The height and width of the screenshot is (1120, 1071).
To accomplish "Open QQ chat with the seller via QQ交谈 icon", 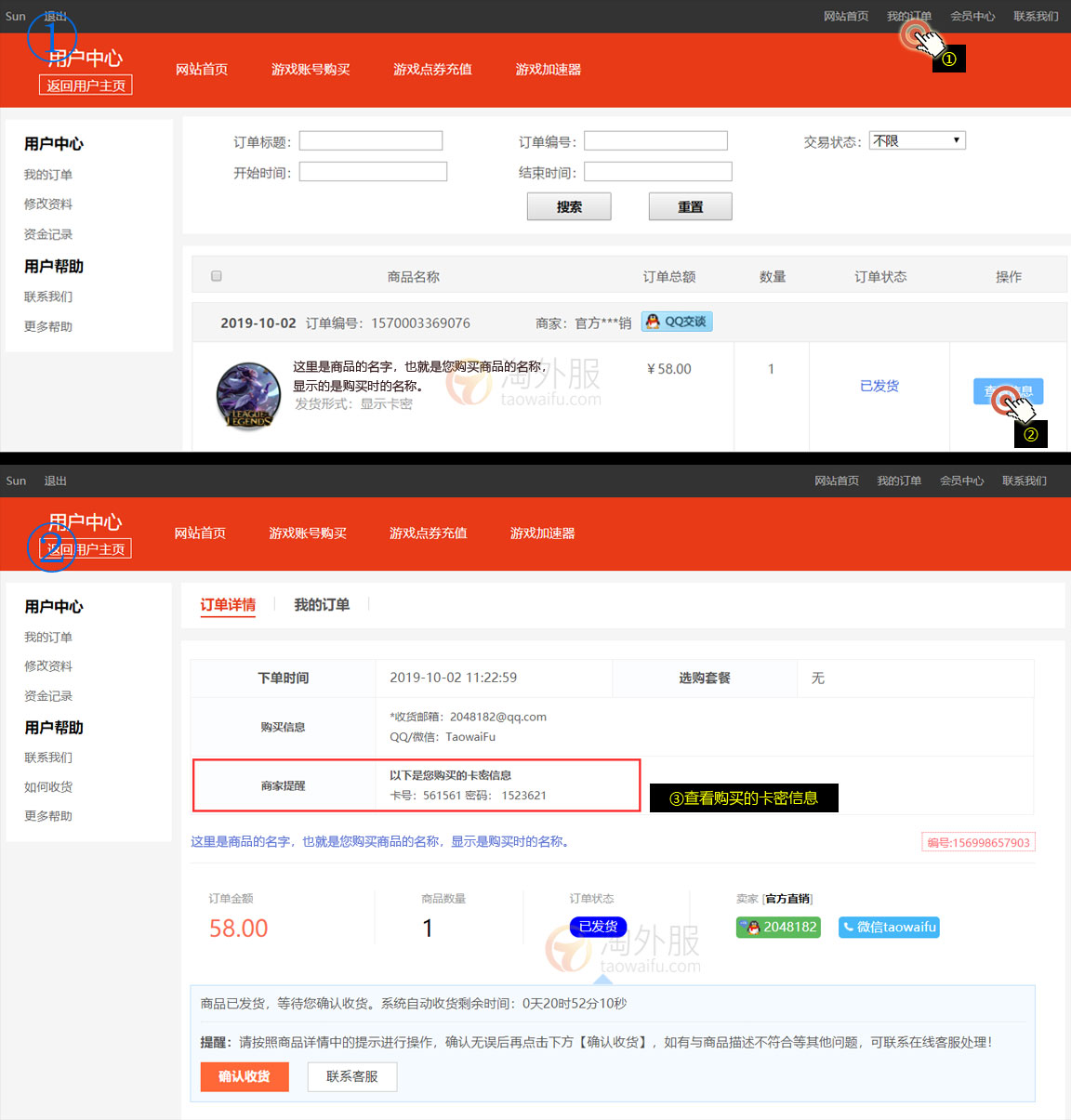I will (676, 322).
